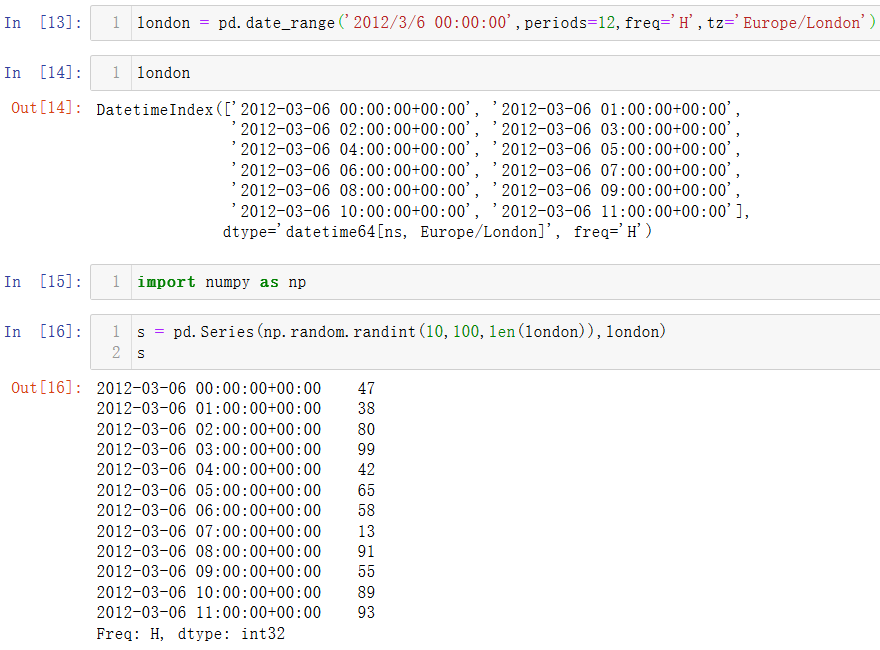
Task: Click the series row with value 47
Action: (x=236, y=388)
